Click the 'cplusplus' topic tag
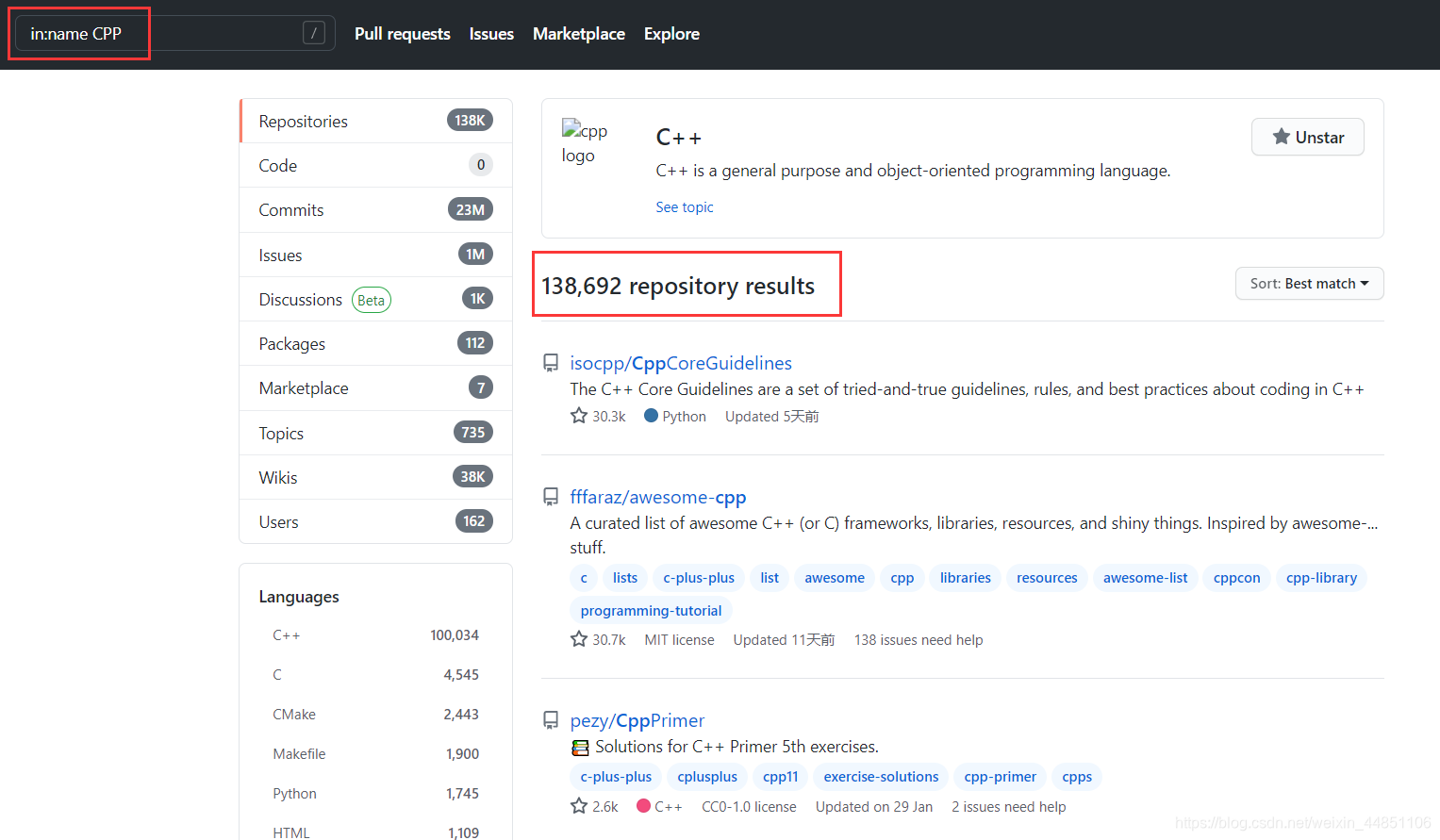Image resolution: width=1440 pixels, height=840 pixels. coord(707,777)
